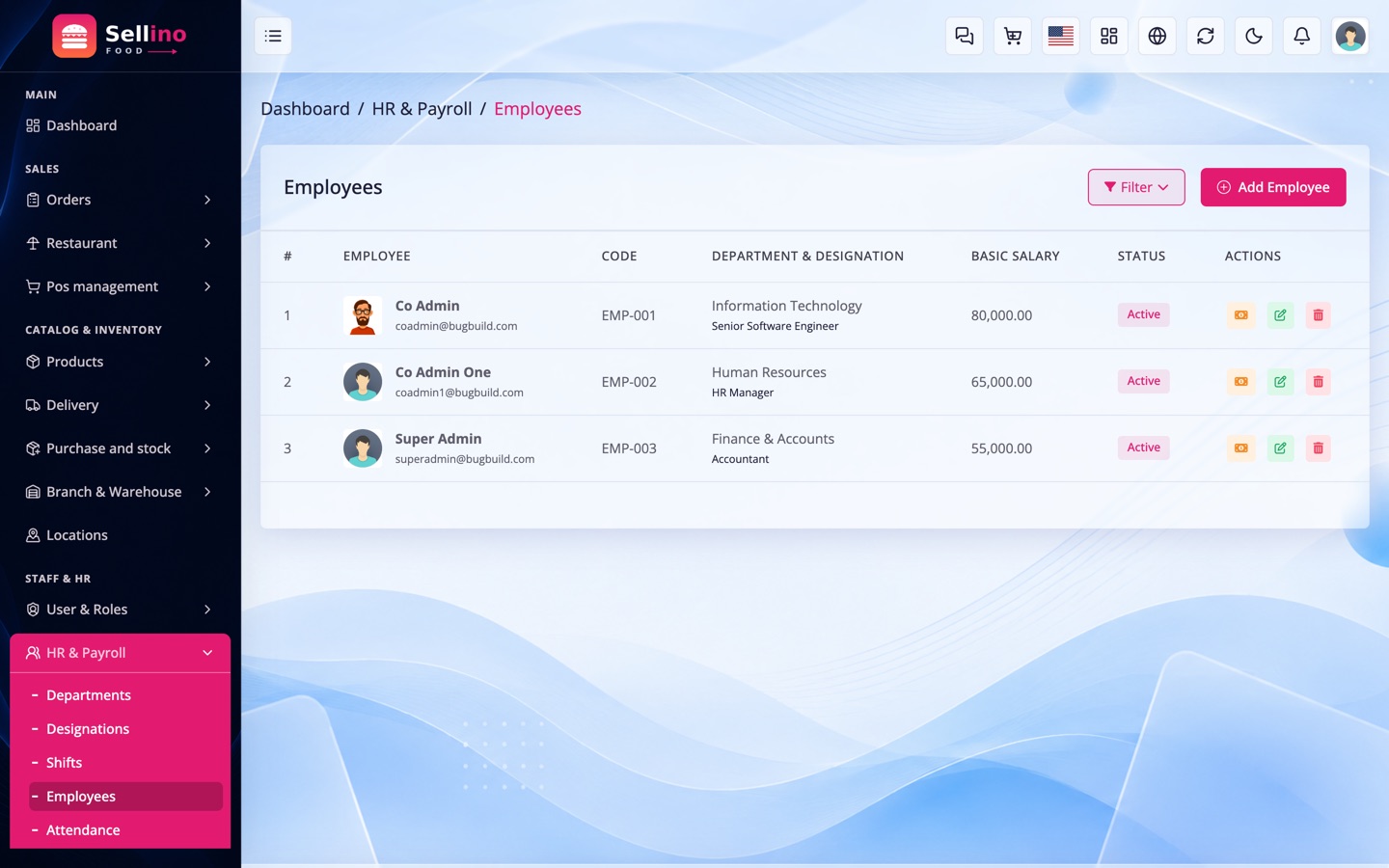The width and height of the screenshot is (1389, 868).
Task: Open the Filter dropdown
Action: [1136, 187]
